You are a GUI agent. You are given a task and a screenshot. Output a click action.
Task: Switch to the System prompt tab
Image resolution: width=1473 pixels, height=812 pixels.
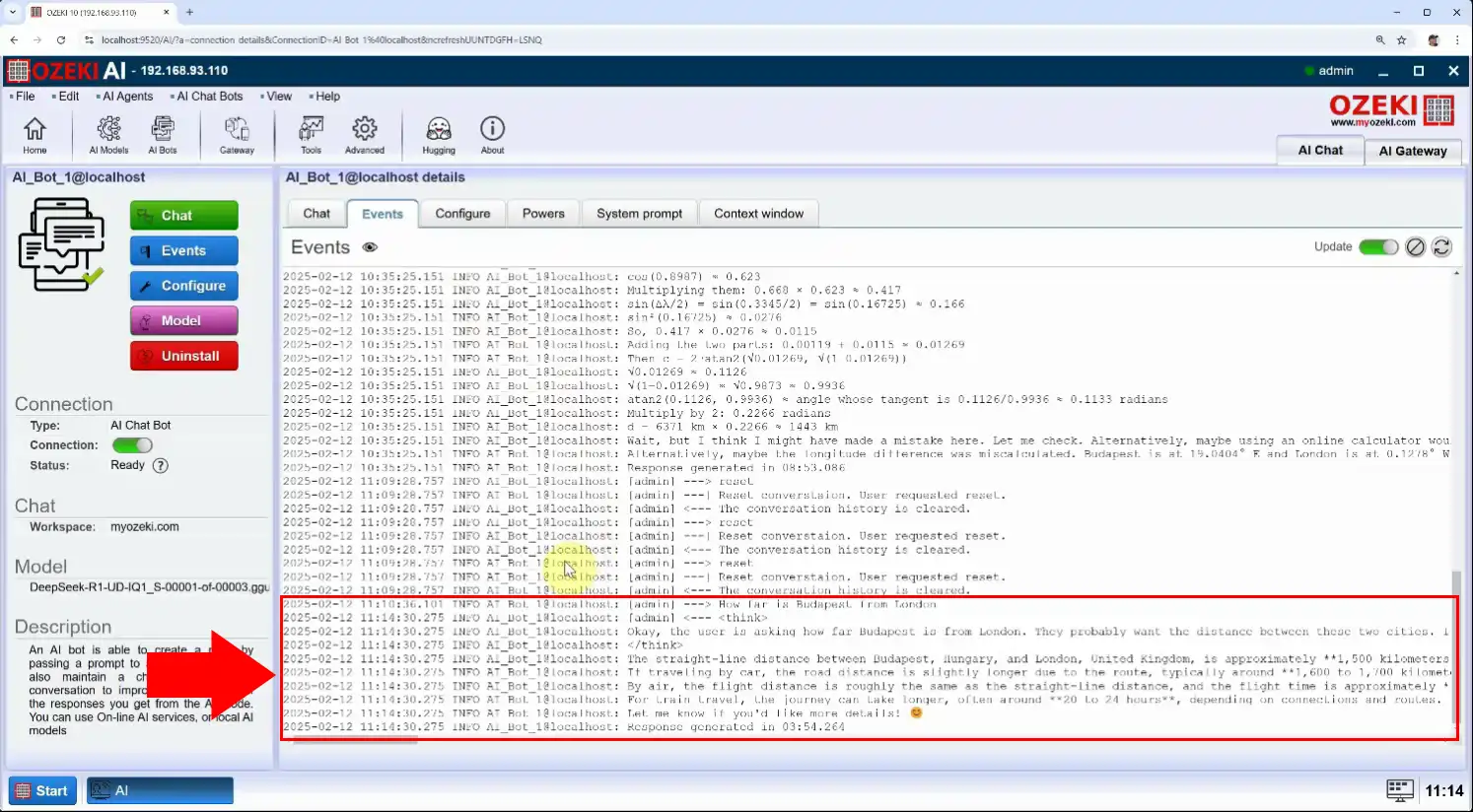tap(639, 214)
